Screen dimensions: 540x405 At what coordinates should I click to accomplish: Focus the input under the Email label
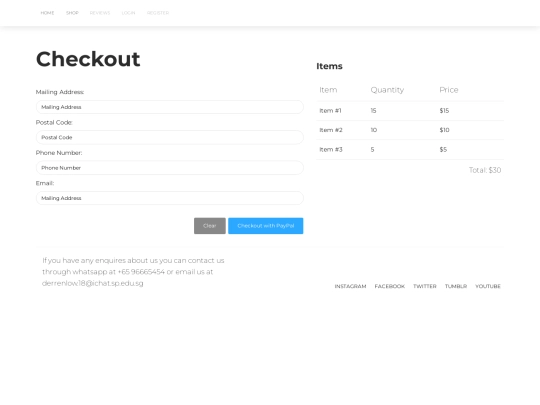click(x=169, y=198)
